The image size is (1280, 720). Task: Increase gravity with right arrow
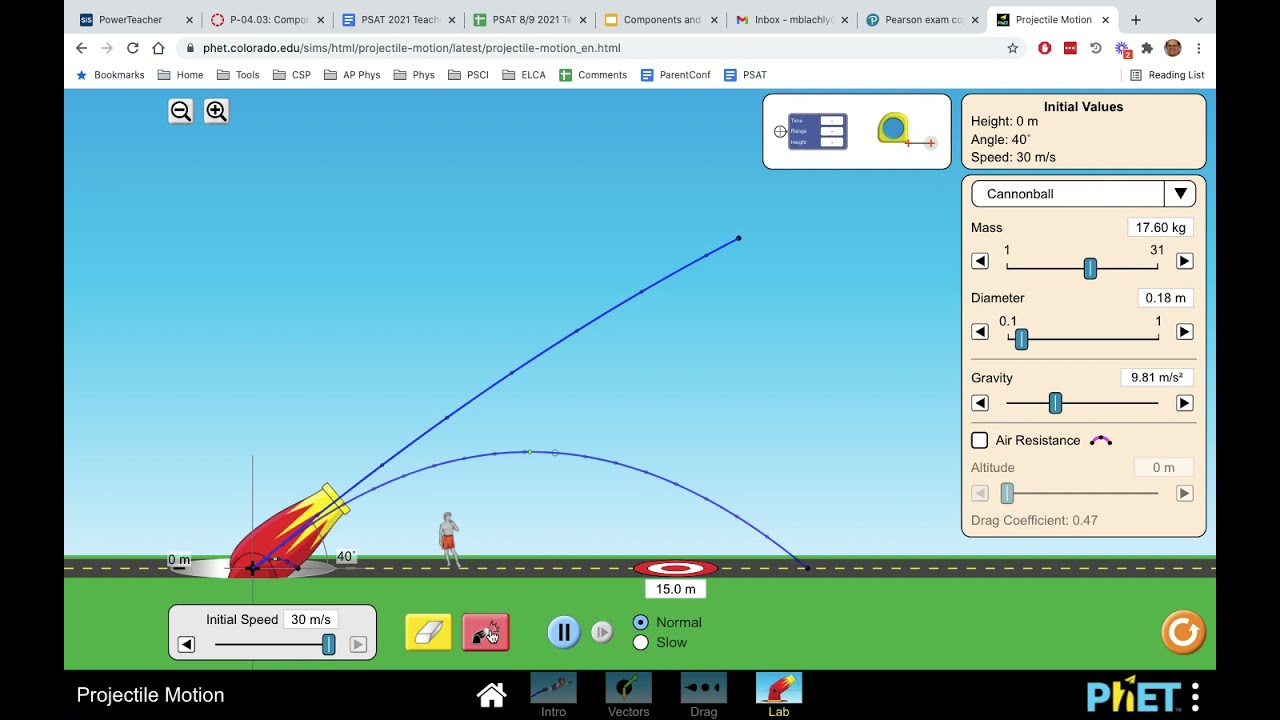tap(1184, 403)
